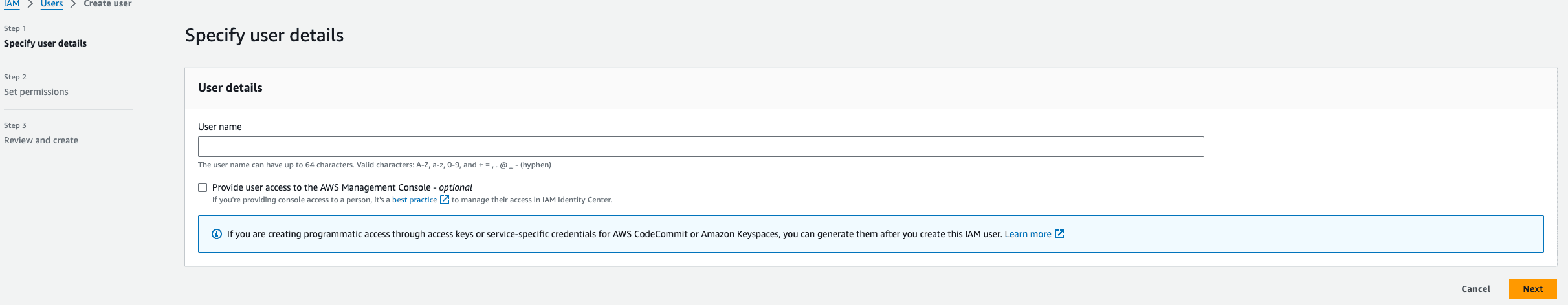Click the breadcrumb chevron after Users
Viewport: 1568px width, 305px height.
(x=73, y=5)
